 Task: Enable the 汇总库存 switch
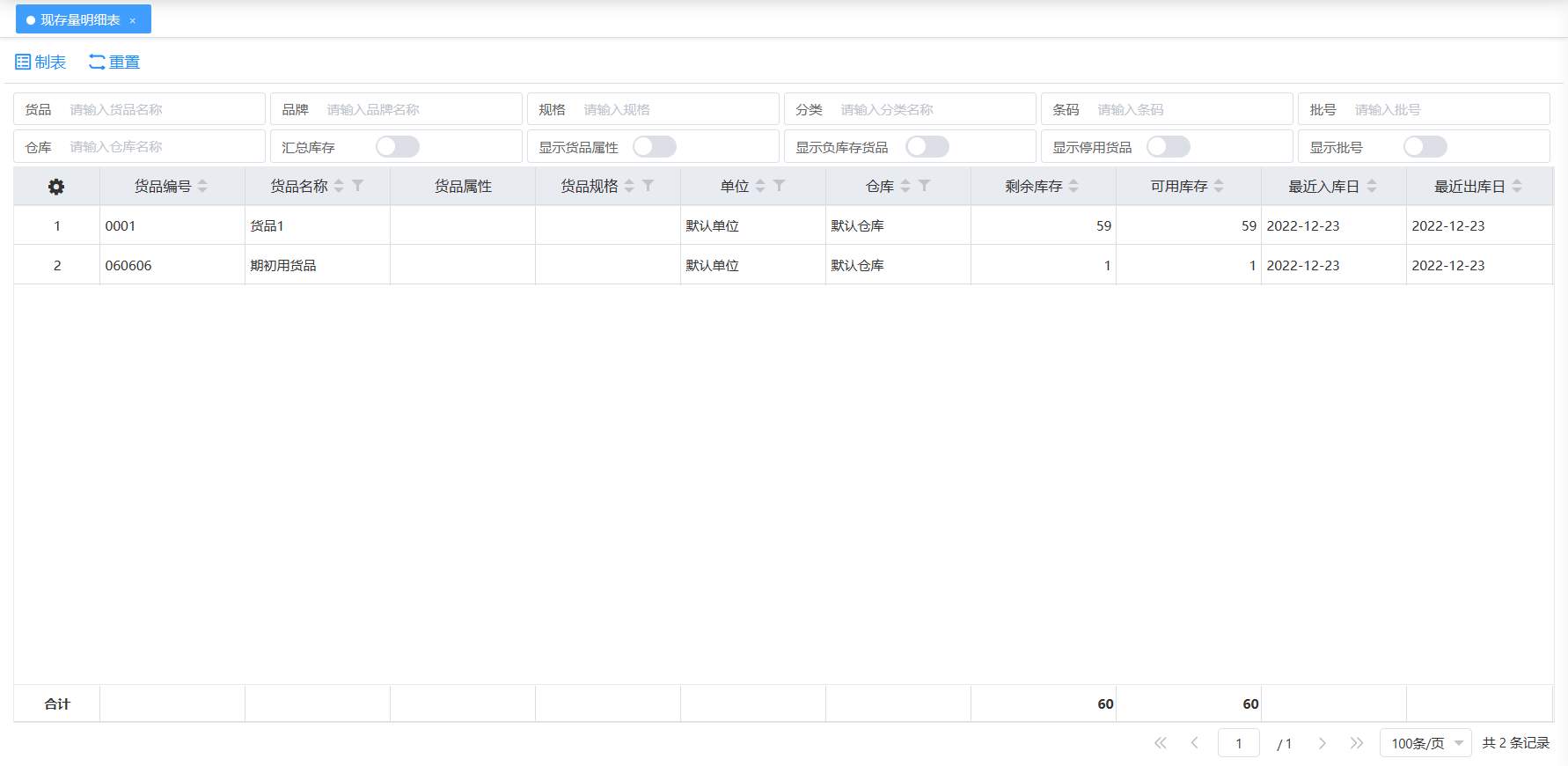398,147
